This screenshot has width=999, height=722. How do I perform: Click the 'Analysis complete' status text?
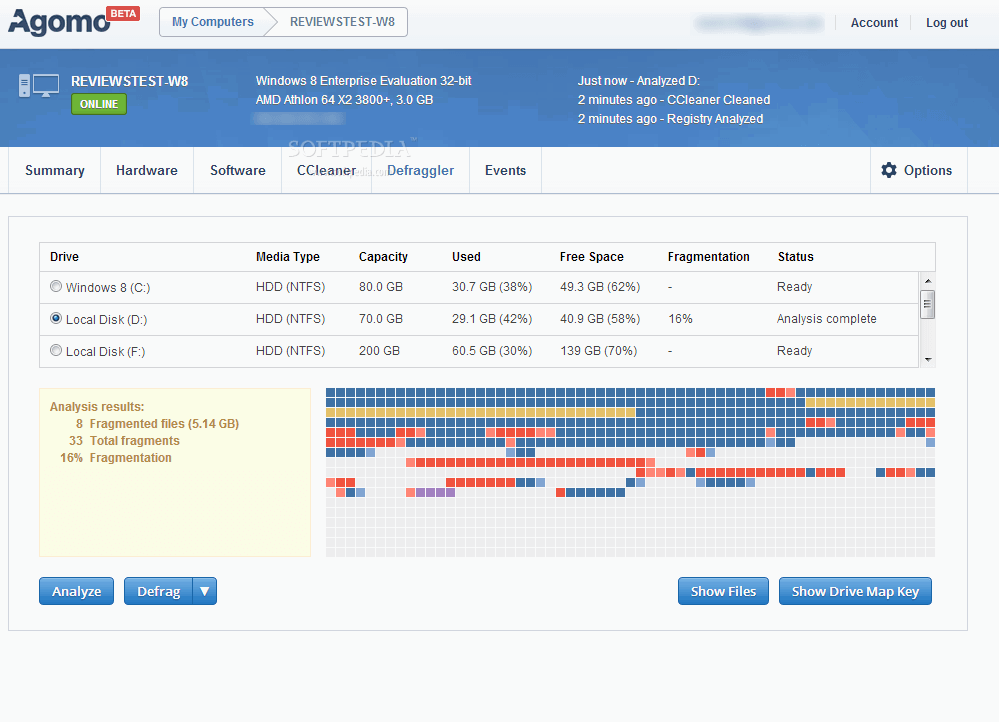[x=826, y=319]
